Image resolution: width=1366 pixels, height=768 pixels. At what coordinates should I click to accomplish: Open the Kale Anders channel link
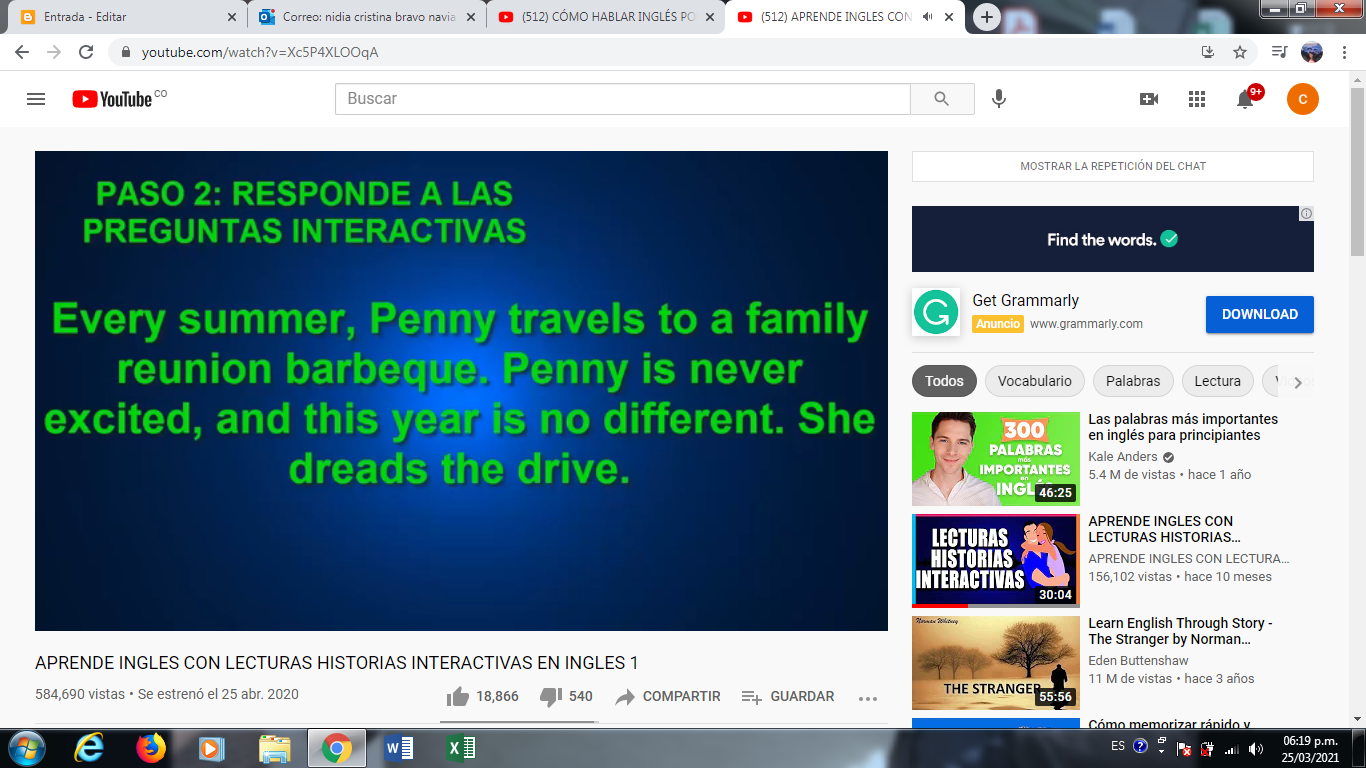pos(1123,456)
